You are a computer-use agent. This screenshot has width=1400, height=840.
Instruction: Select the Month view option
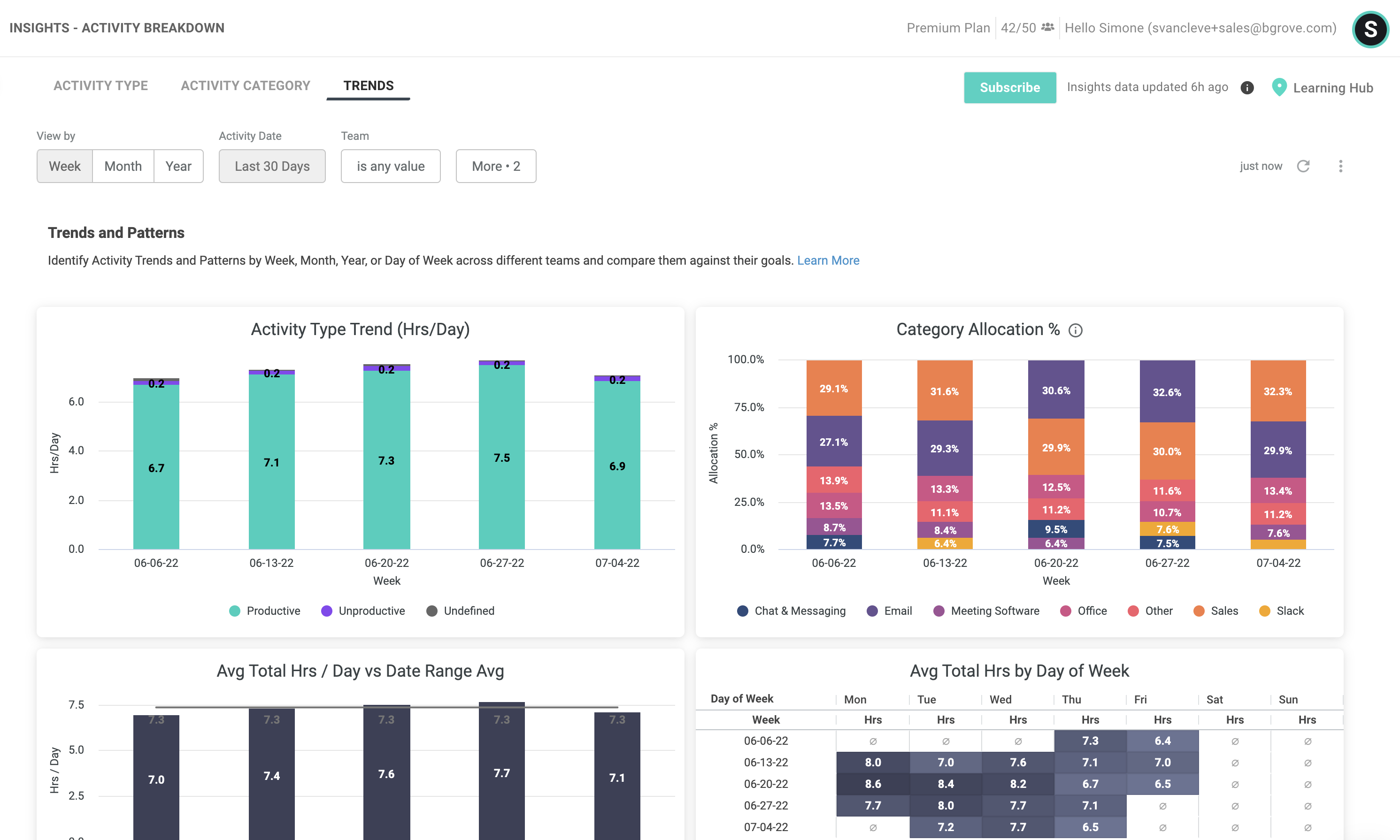click(x=123, y=167)
